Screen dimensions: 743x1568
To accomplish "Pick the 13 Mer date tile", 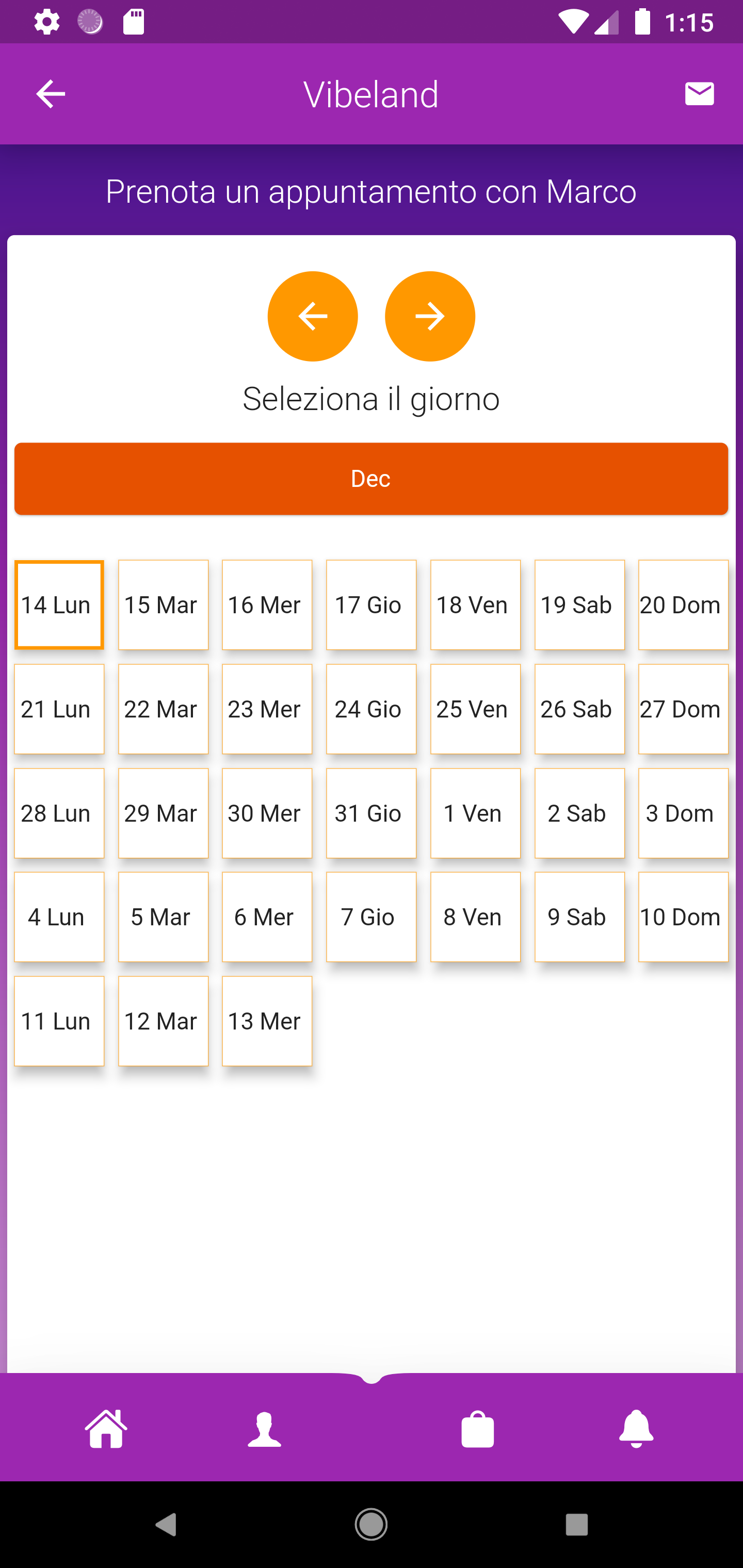I will pos(267,1021).
